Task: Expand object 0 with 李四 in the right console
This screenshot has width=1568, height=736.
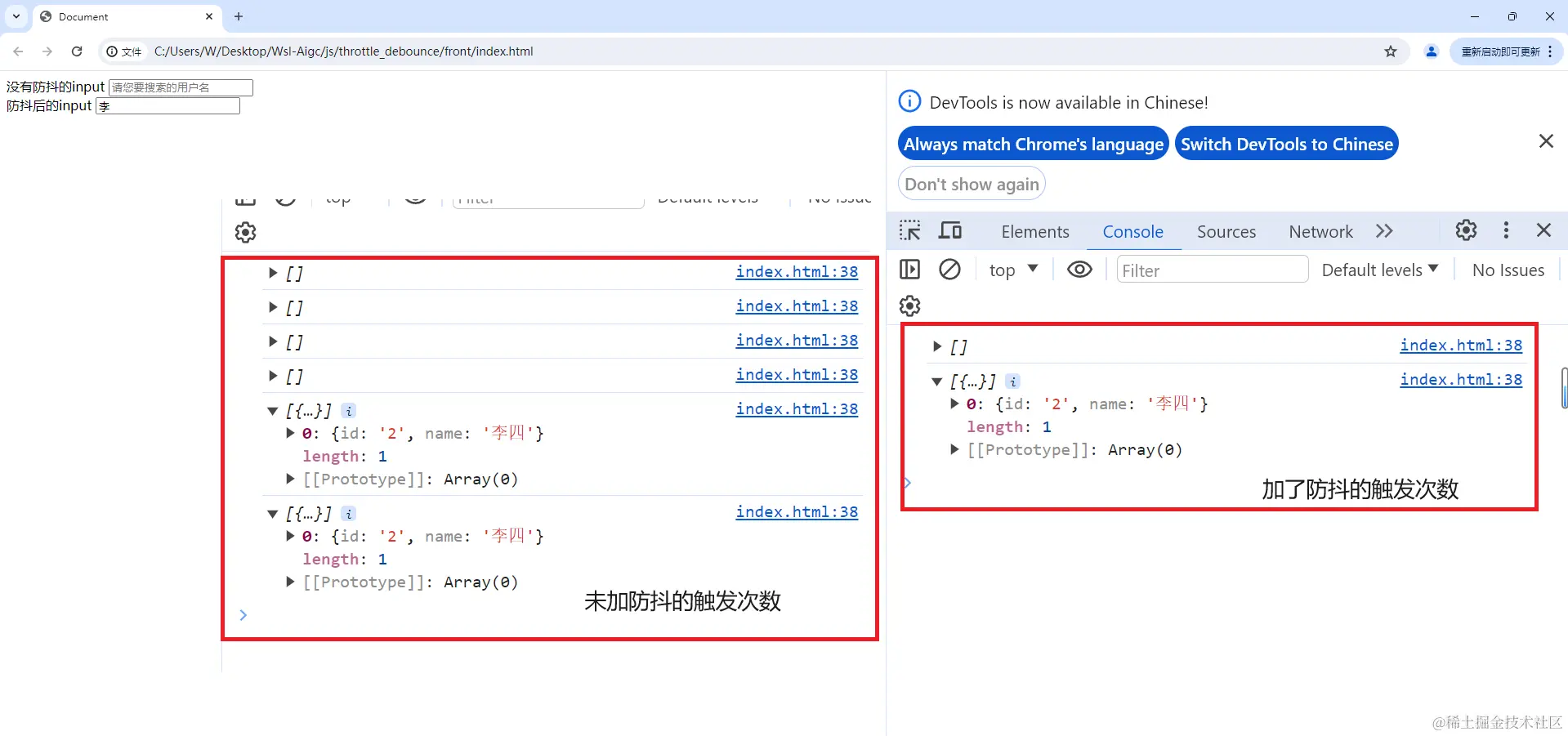Action: 954,404
